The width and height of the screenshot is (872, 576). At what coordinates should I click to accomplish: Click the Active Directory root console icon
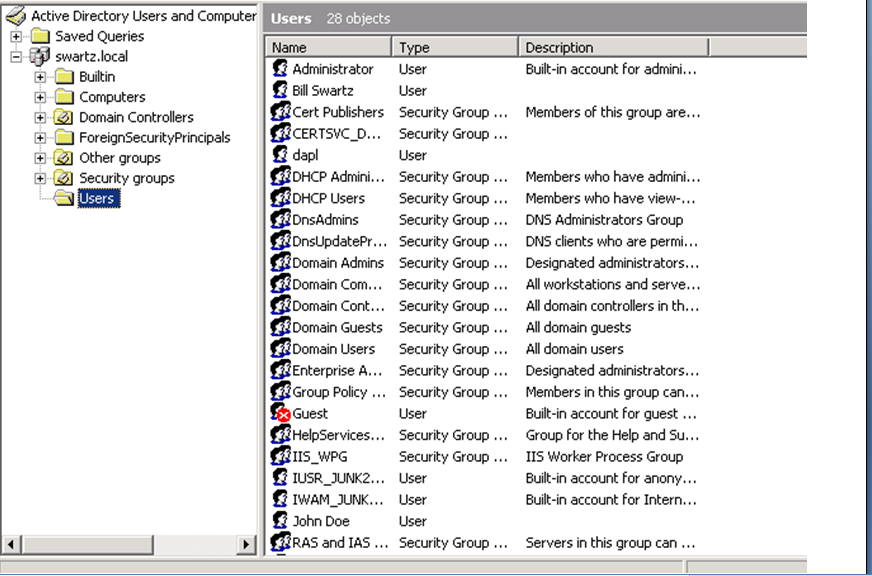[x=16, y=16]
